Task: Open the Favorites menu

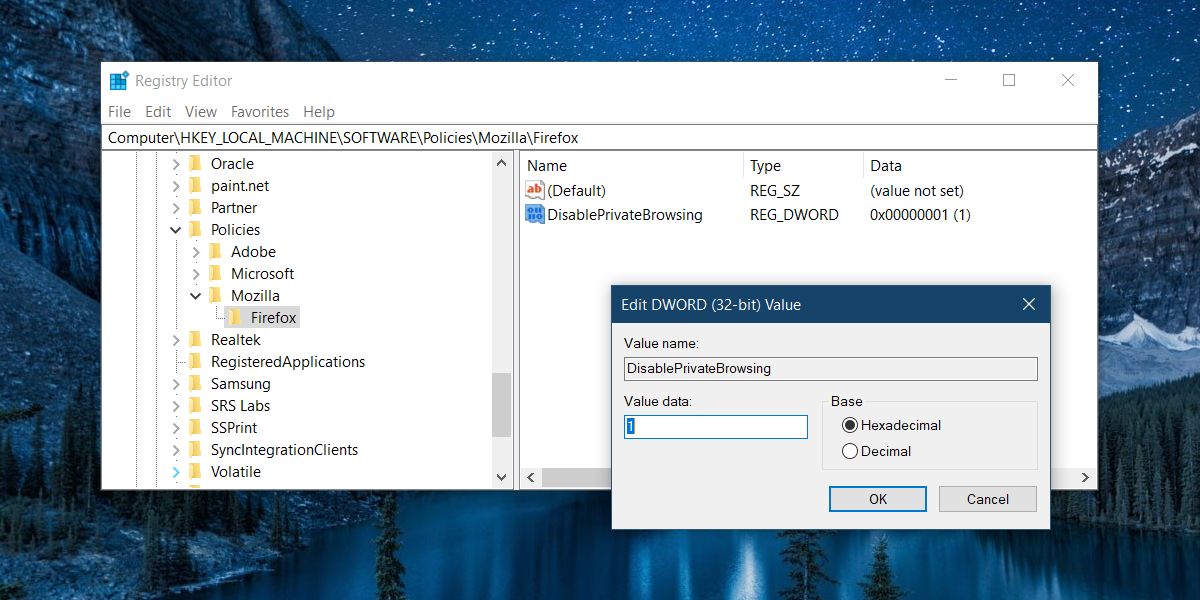Action: 260,112
